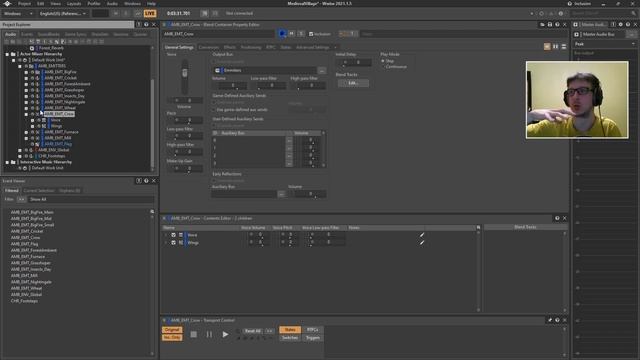640x360 pixels.
Task: Toggle Override parent under Output Bus
Action: pyautogui.click(x=214, y=62)
